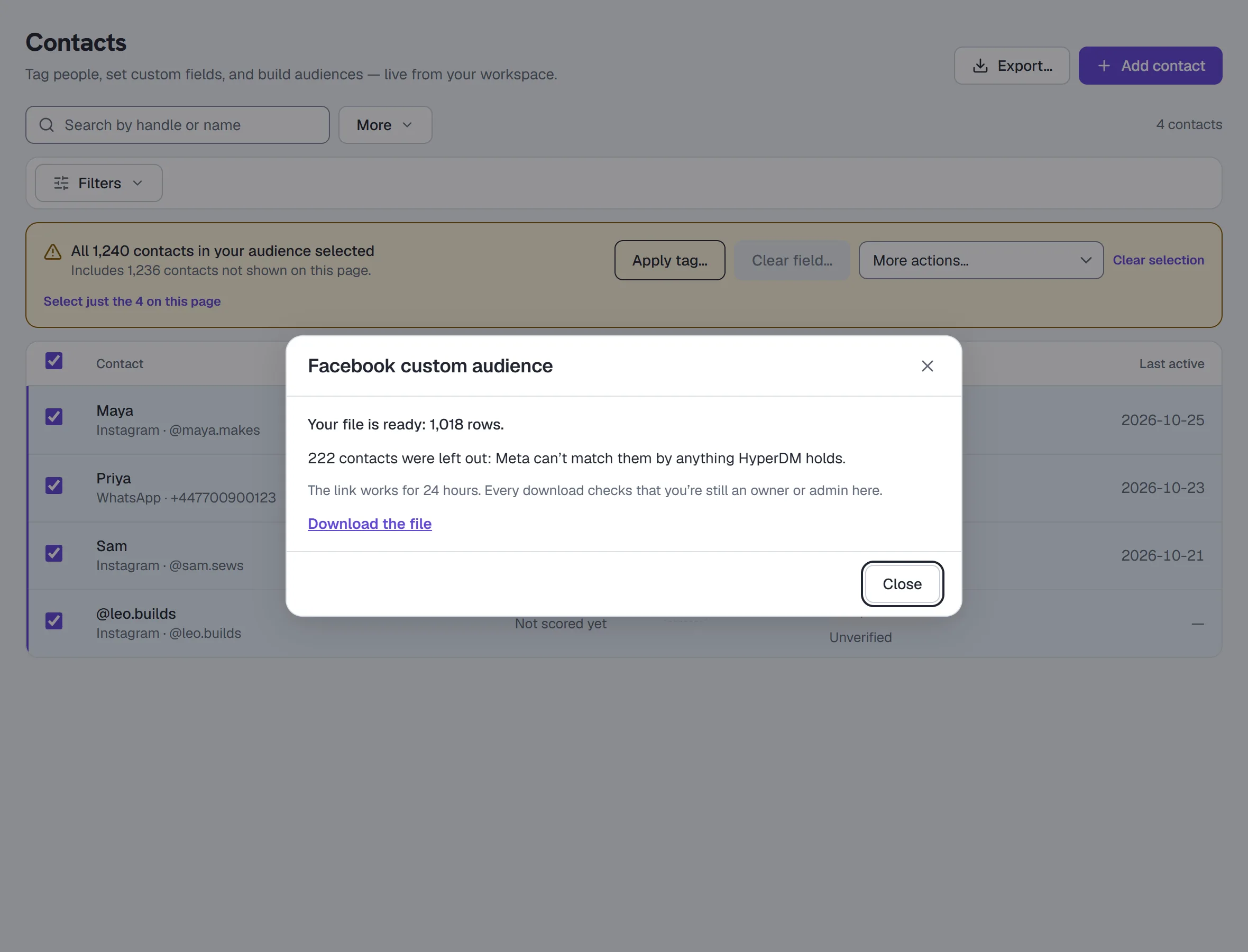This screenshot has height=952, width=1248.
Task: Click the Add contact button
Action: point(1150,66)
